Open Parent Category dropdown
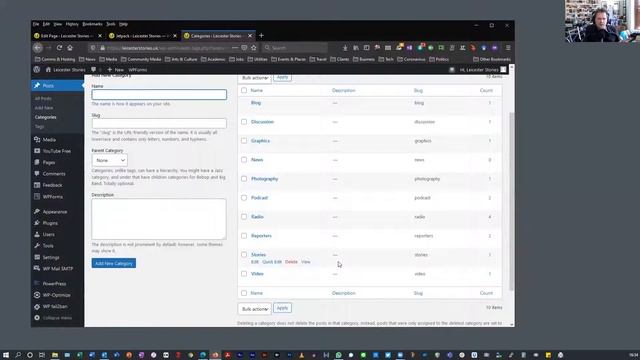This screenshot has width=640, height=360. click(x=109, y=160)
